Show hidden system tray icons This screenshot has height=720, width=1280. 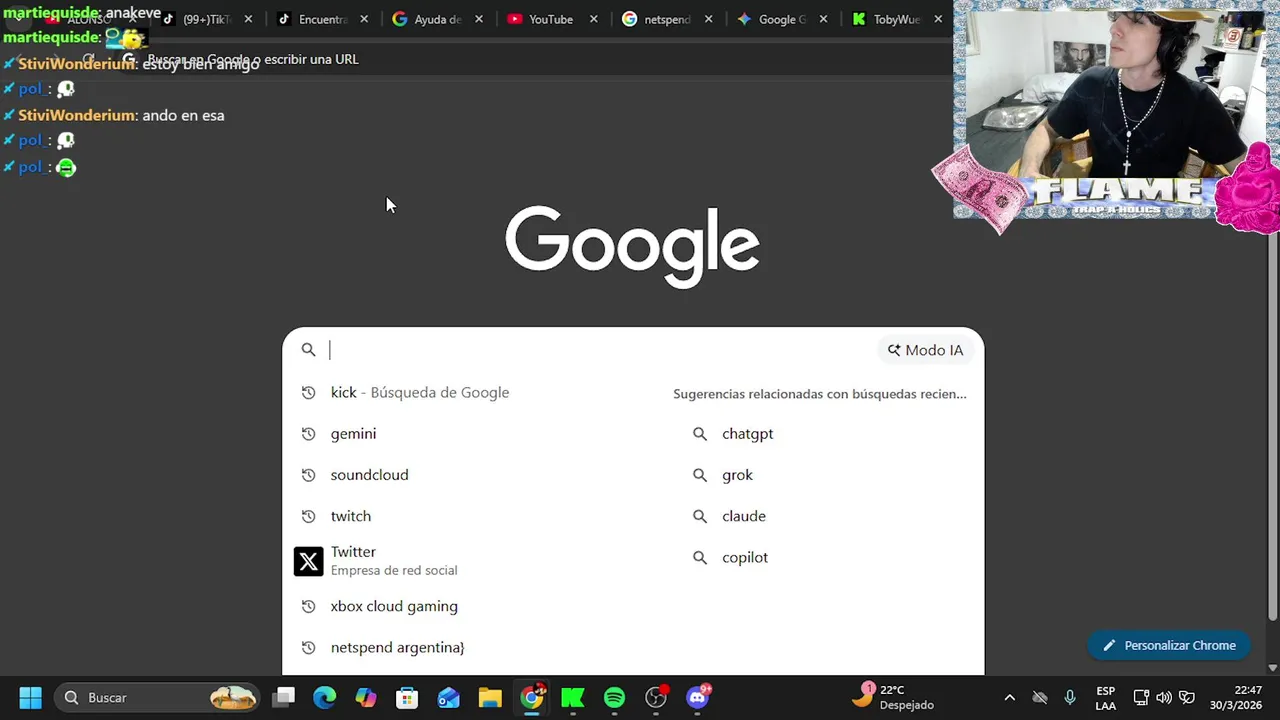pyautogui.click(x=1009, y=697)
